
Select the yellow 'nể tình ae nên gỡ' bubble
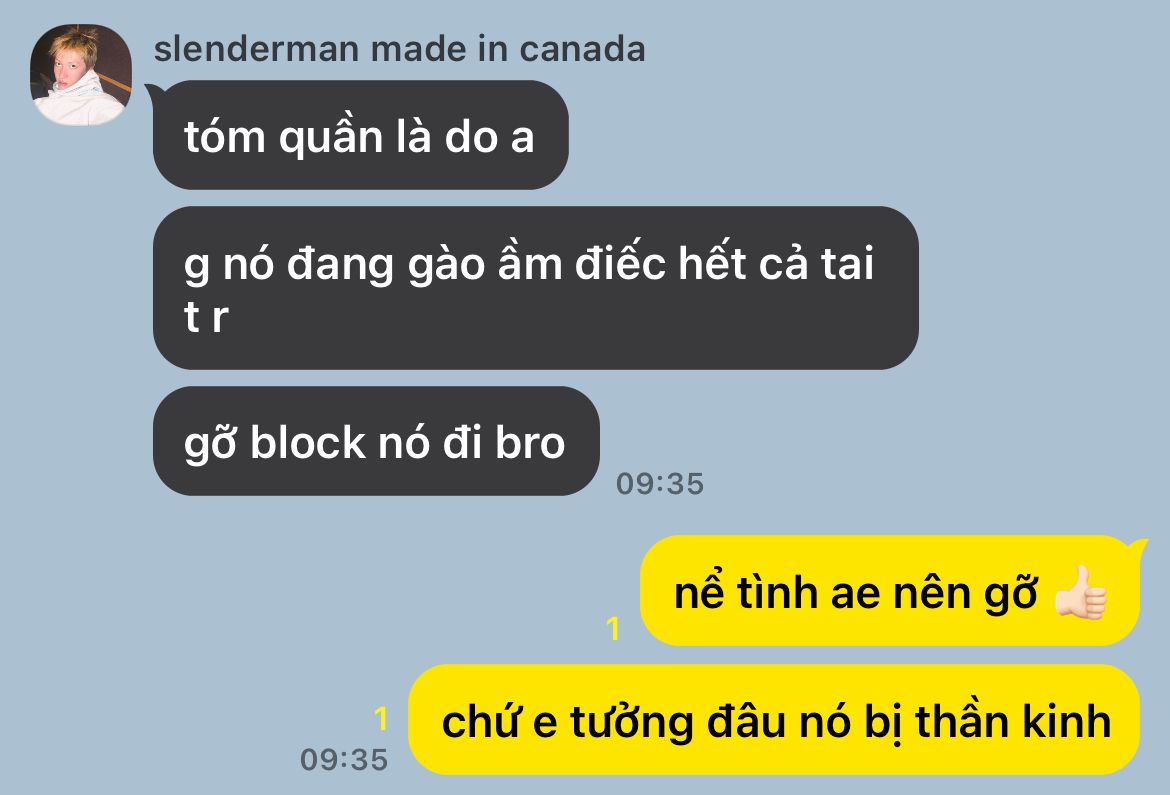pos(890,590)
